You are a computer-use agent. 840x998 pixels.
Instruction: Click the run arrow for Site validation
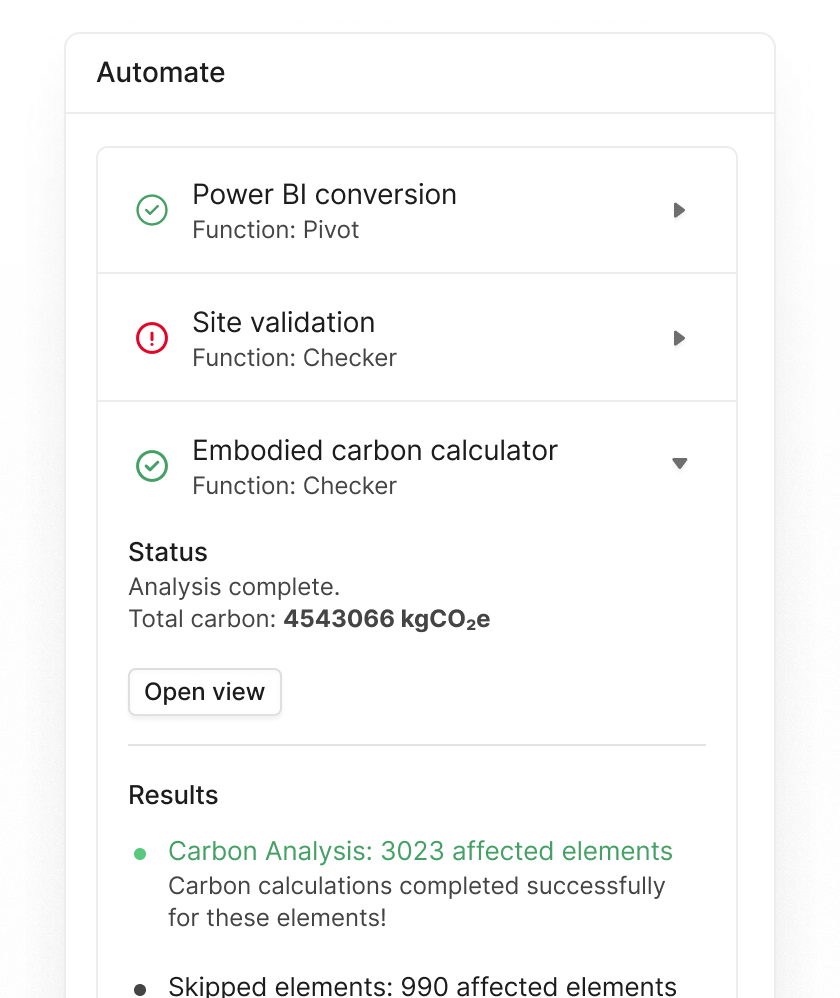(679, 338)
